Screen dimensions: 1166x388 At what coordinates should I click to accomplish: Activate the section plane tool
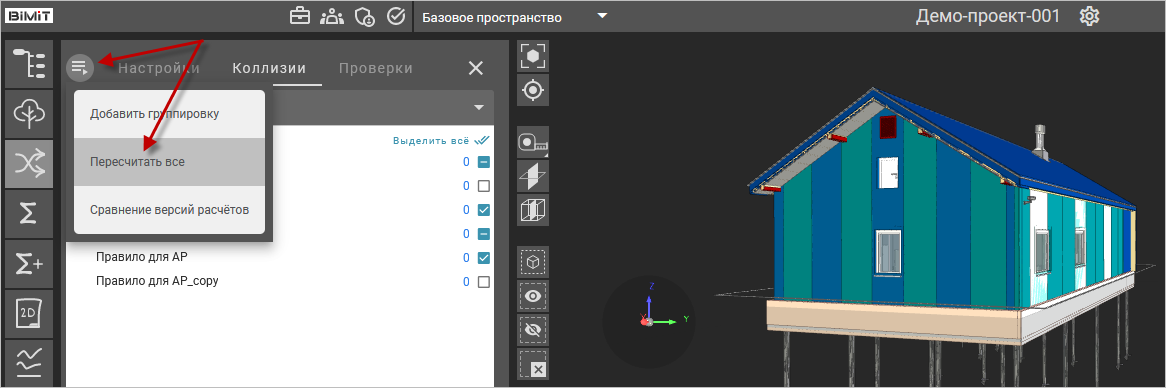pyautogui.click(x=532, y=176)
